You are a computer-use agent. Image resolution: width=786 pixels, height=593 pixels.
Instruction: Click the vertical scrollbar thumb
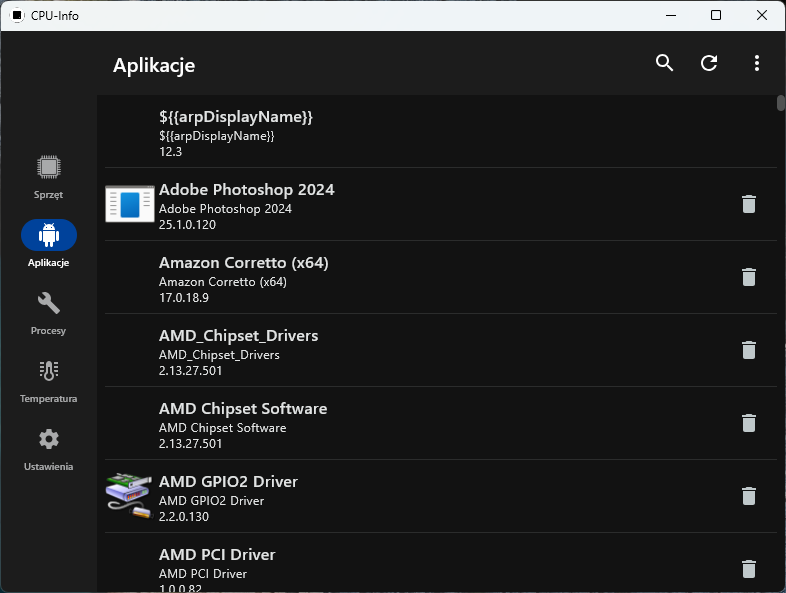[x=780, y=103]
